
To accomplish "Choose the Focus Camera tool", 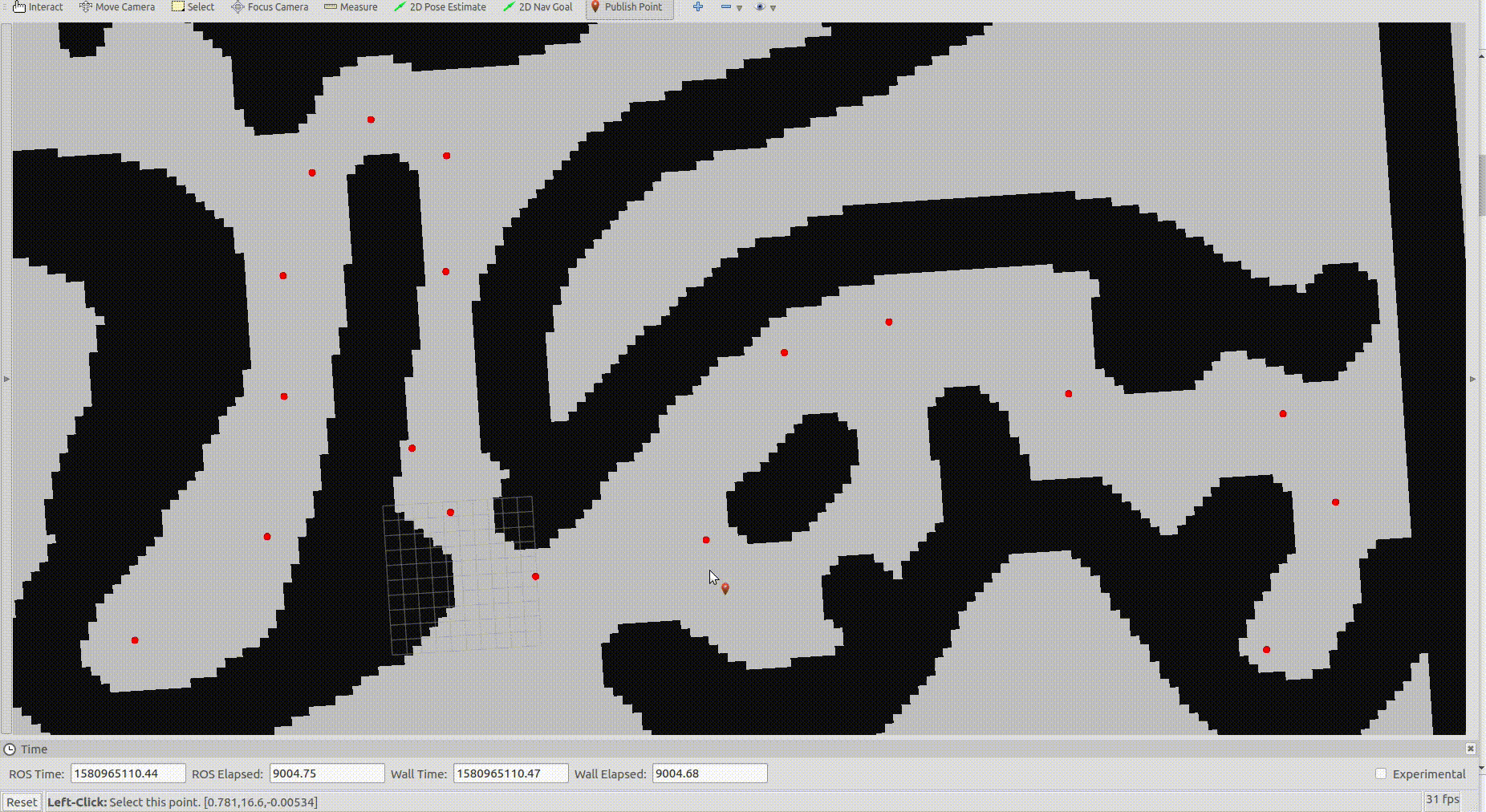I will tap(269, 6).
